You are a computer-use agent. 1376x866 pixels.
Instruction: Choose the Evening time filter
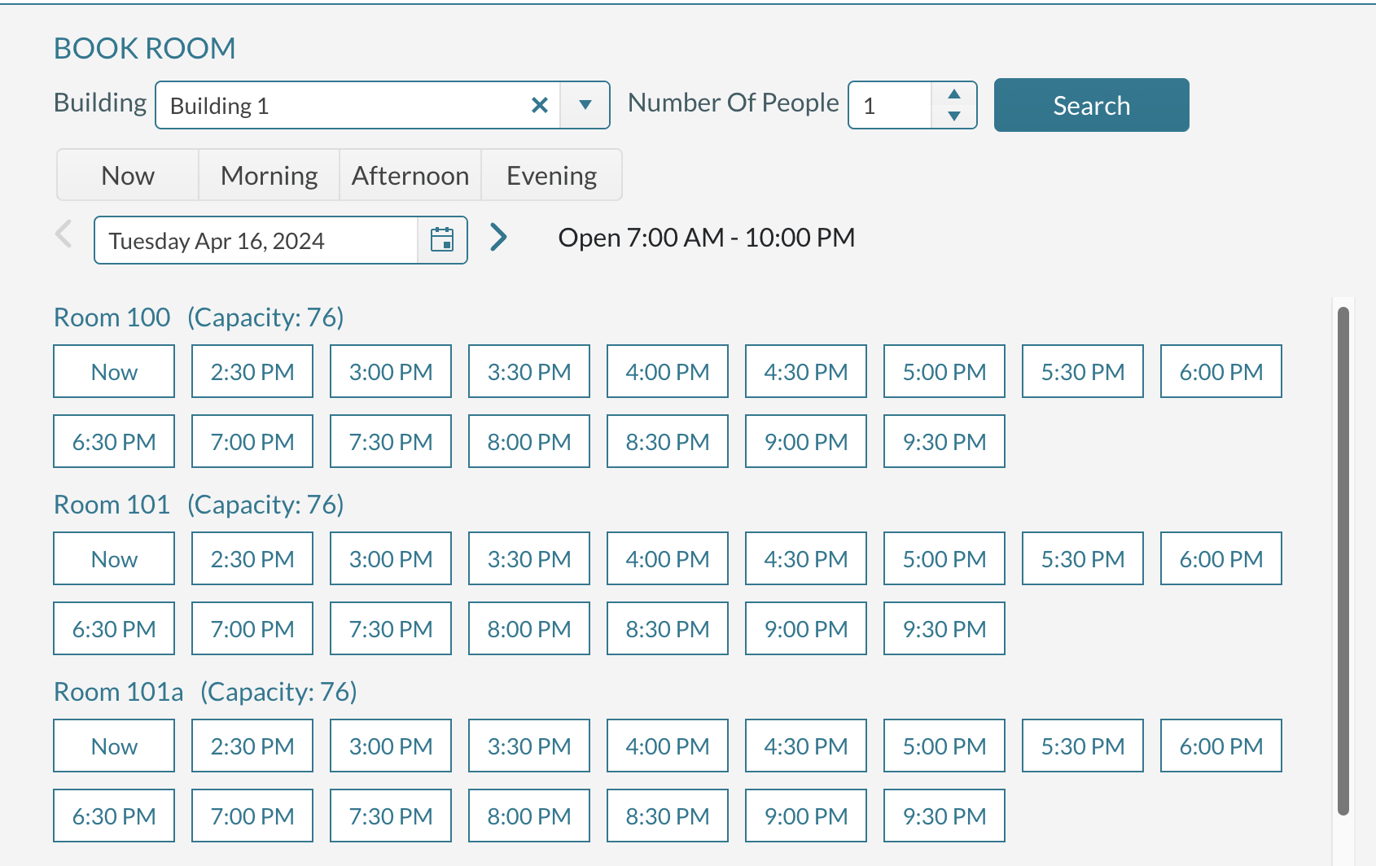click(552, 175)
